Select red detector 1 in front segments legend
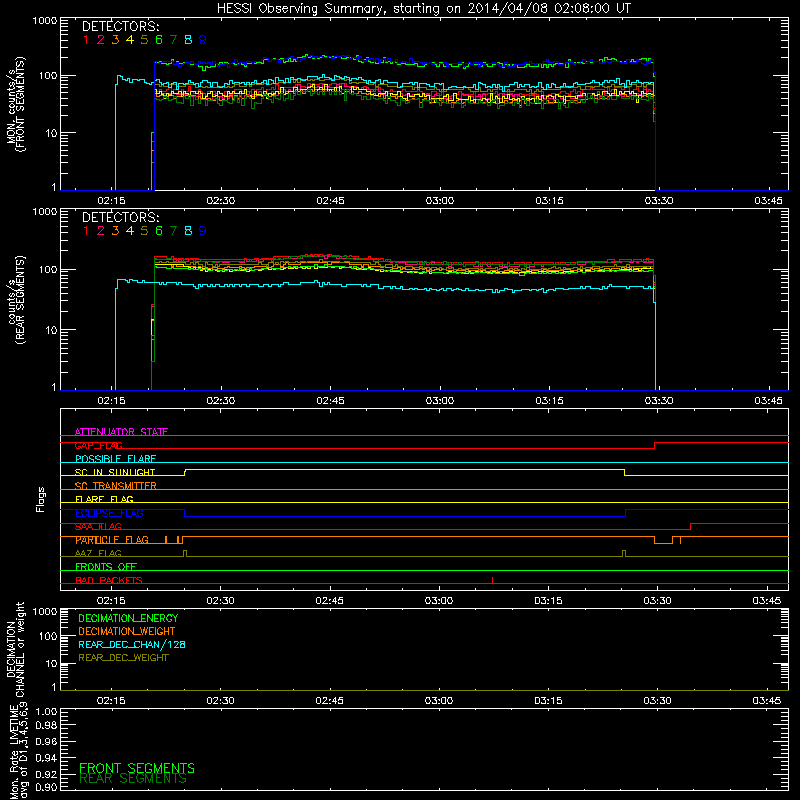Image resolution: width=800 pixels, height=800 pixels. click(x=86, y=40)
